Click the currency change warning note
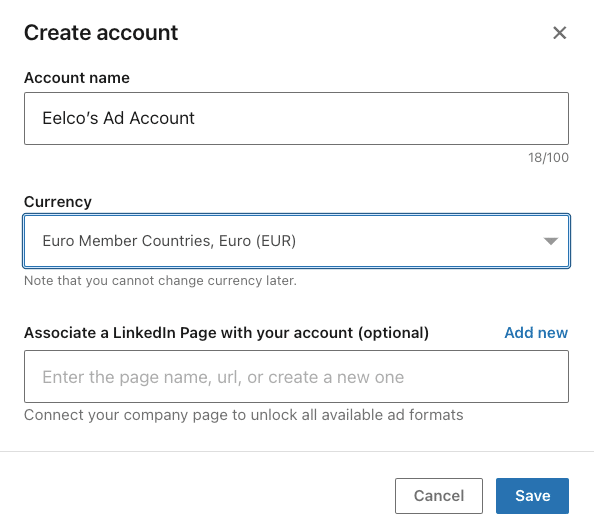The width and height of the screenshot is (594, 531). (x=160, y=281)
